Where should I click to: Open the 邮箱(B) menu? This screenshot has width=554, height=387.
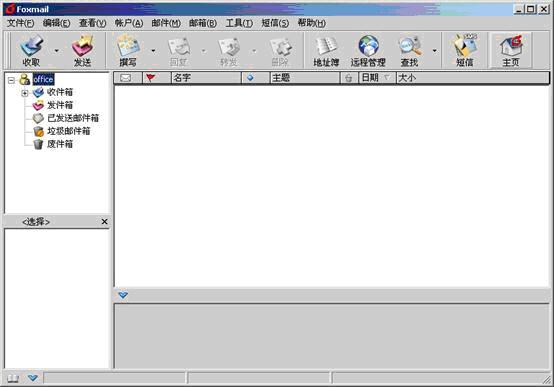click(x=203, y=23)
